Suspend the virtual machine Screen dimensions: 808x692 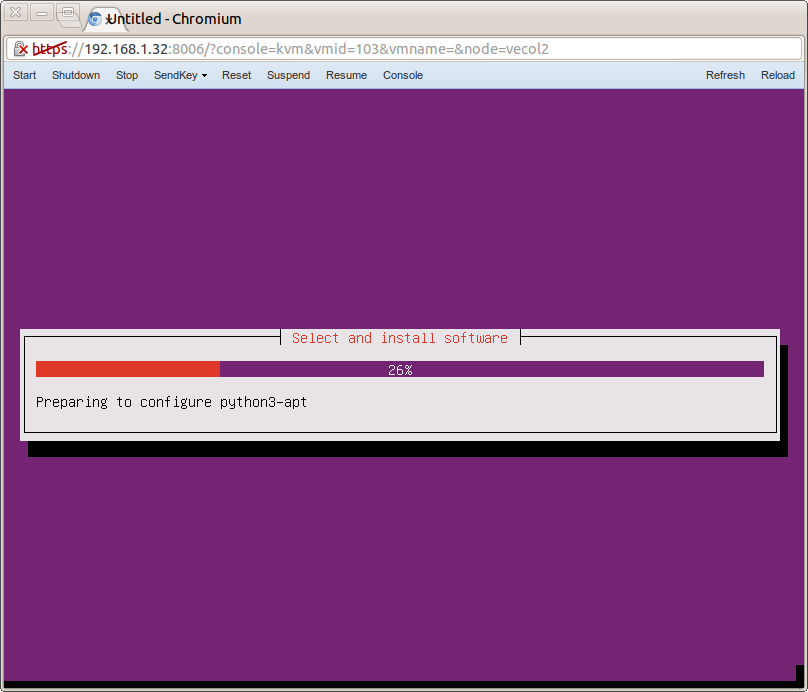pyautogui.click(x=288, y=75)
